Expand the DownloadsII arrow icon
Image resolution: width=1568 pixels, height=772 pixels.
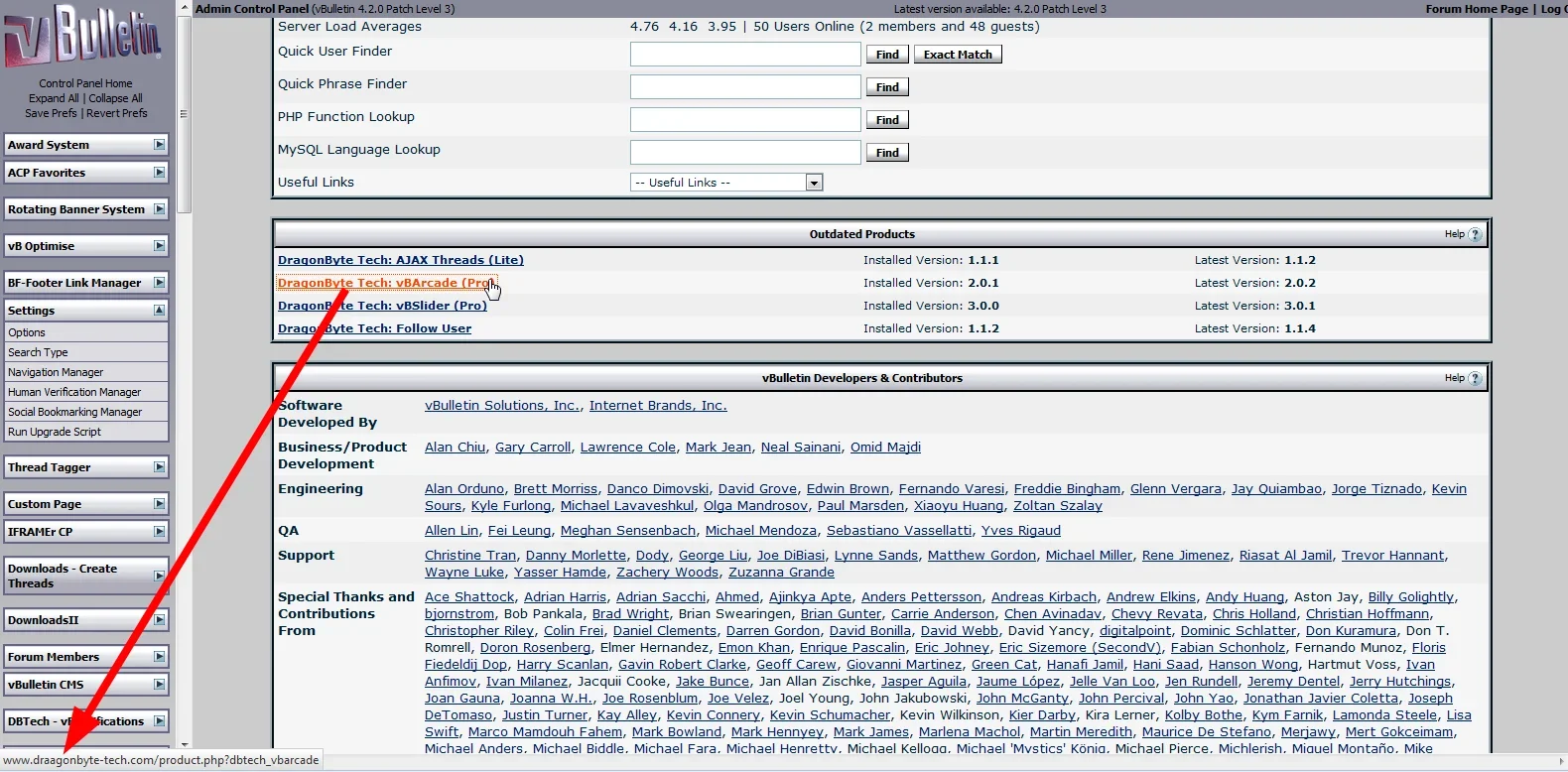tap(159, 620)
